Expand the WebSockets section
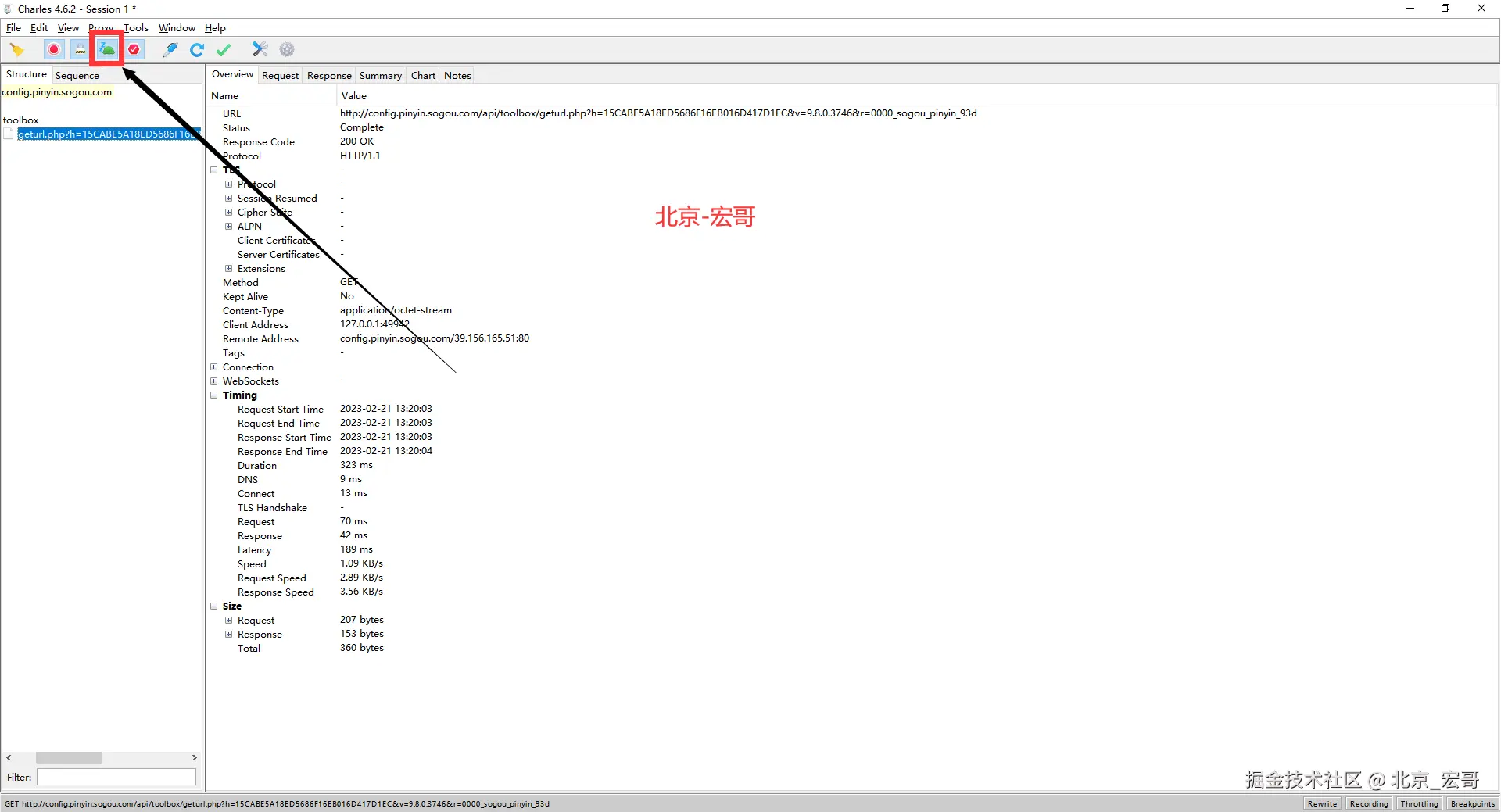1501x812 pixels. (213, 381)
